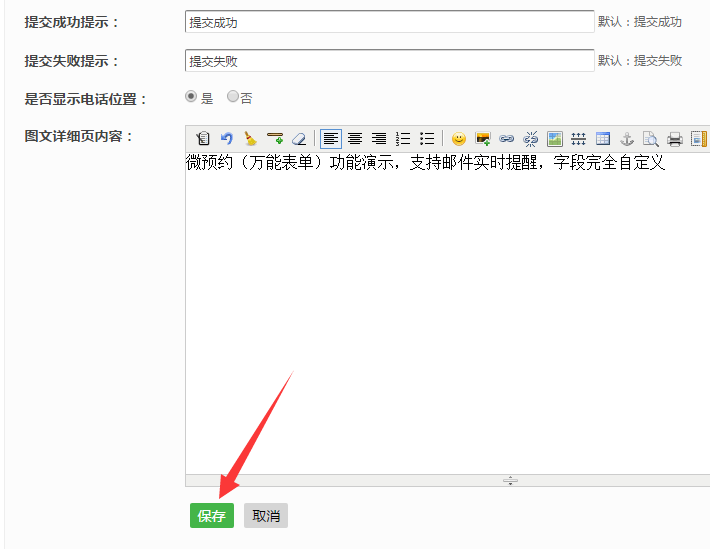Click the template layout icon at toolbar end

click(699, 139)
